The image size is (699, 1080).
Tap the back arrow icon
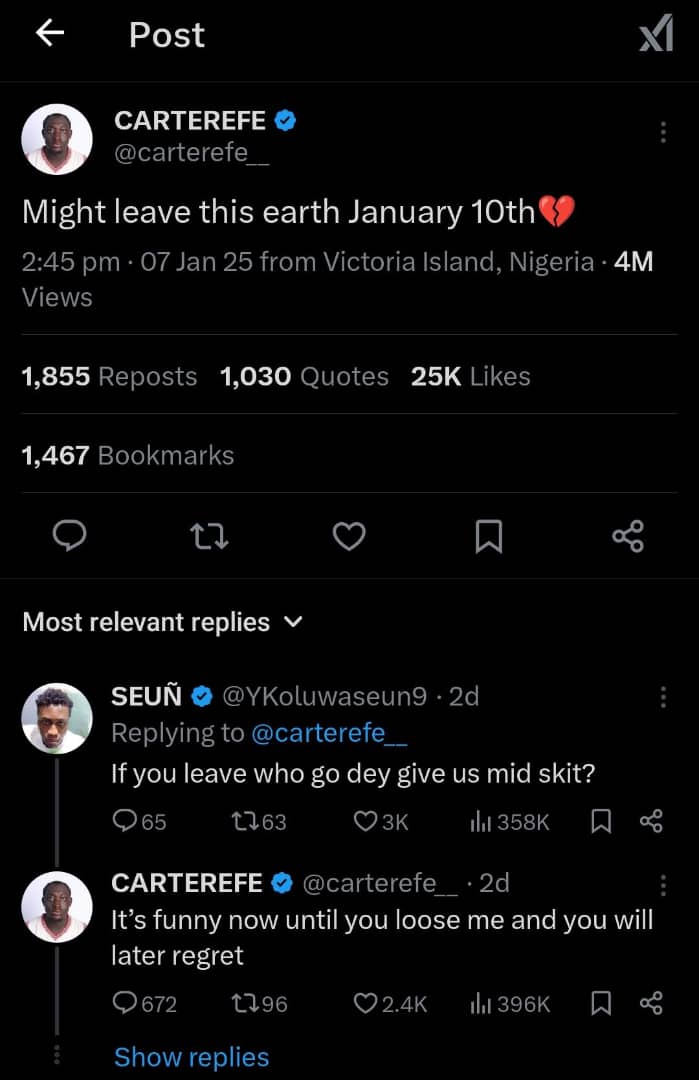tap(50, 34)
